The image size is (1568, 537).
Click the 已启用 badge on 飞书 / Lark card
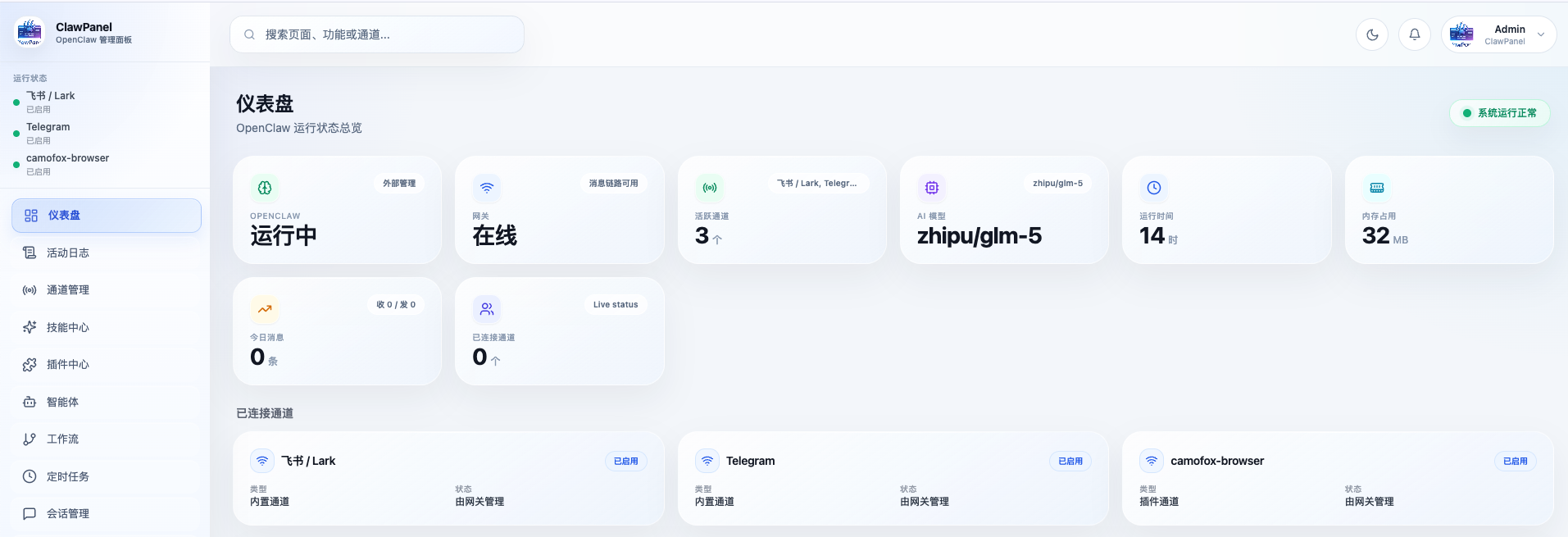coord(625,462)
